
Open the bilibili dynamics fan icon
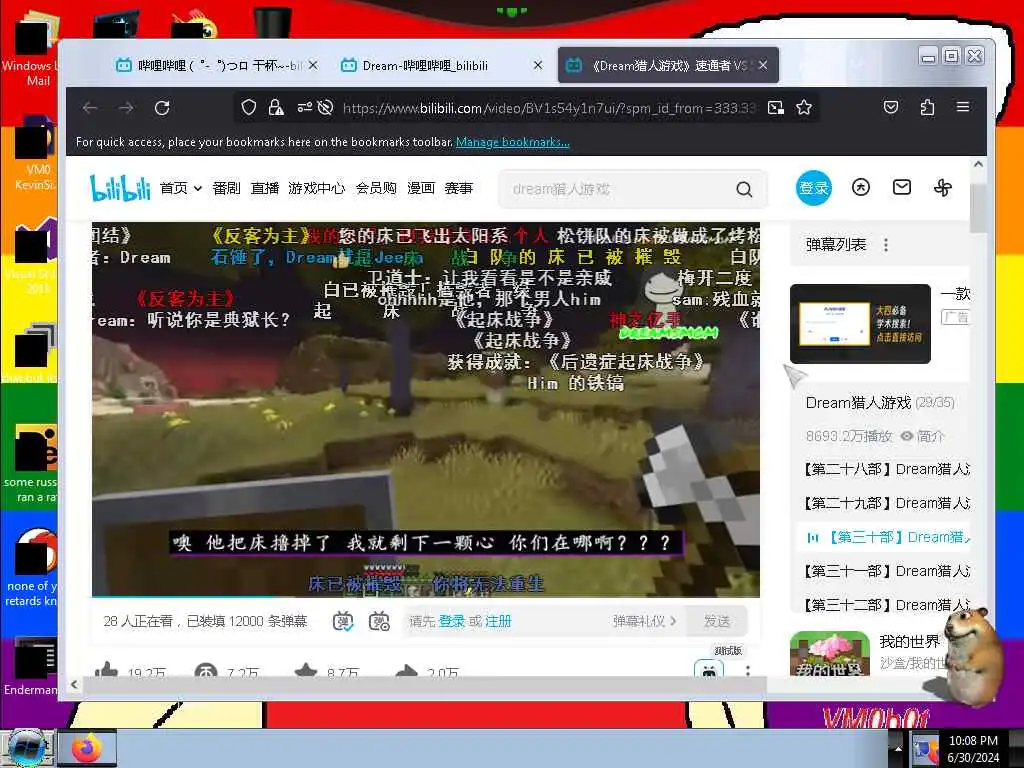pos(943,188)
